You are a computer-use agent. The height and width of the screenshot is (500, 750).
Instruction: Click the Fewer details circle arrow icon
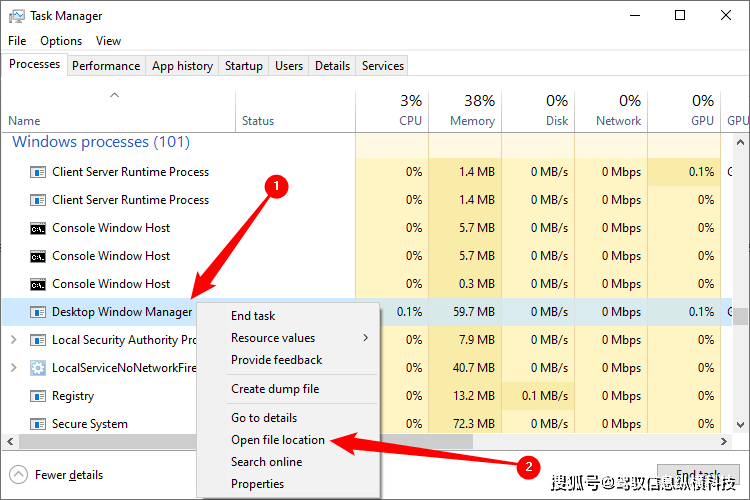[x=18, y=475]
